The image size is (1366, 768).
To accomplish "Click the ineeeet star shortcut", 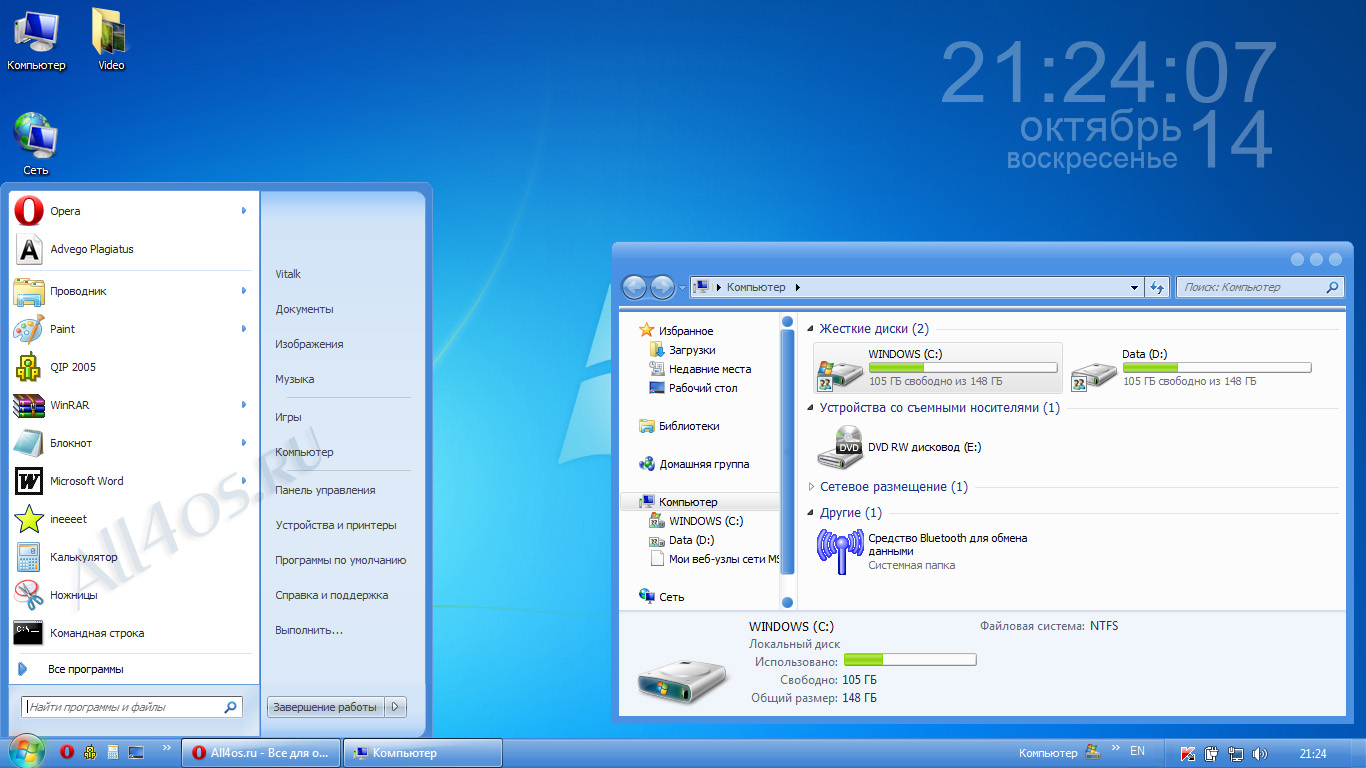I will click(130, 519).
